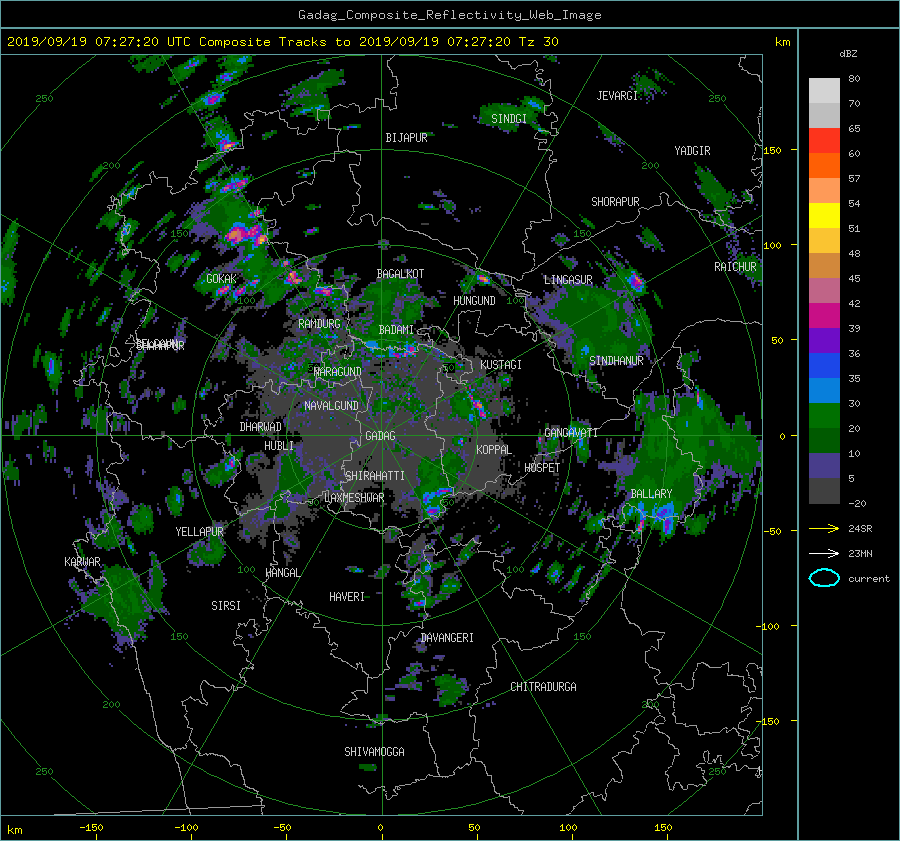The height and width of the screenshot is (841, 900).
Task: Click the white 70 dBZ color swatch
Action: pyautogui.click(x=824, y=91)
